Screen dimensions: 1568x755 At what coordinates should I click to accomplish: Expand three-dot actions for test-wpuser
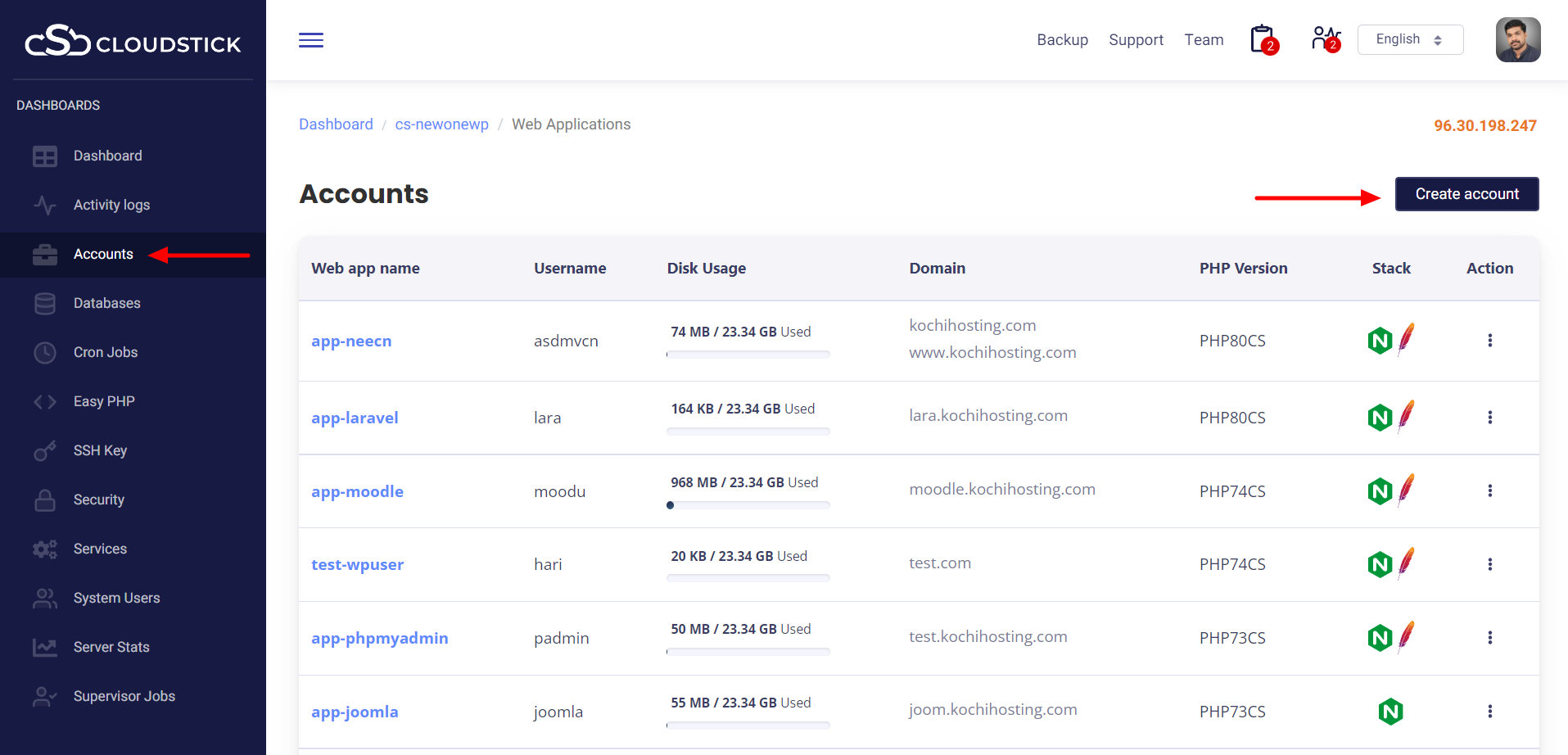(x=1489, y=564)
